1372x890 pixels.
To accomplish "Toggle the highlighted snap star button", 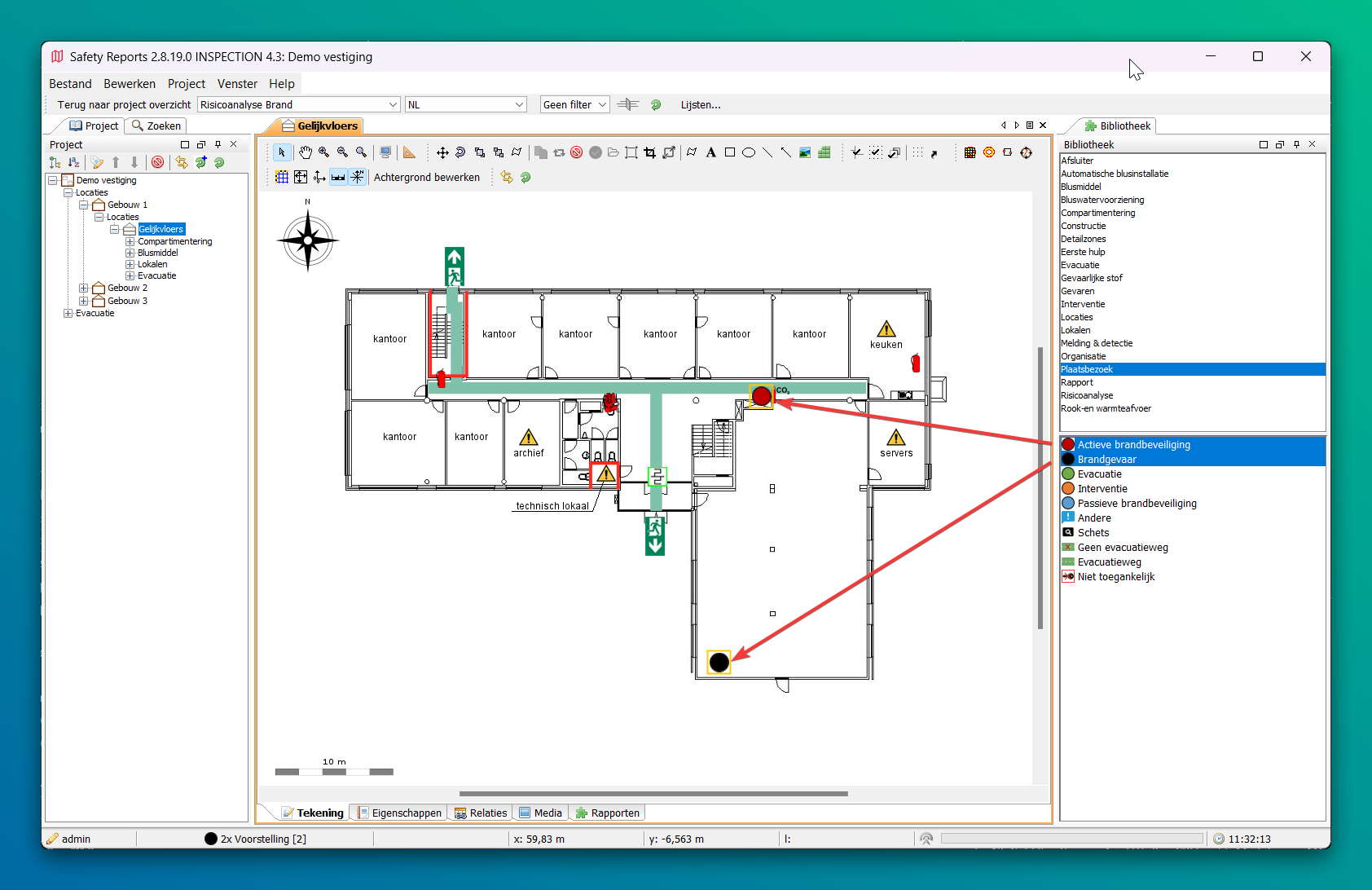I will pos(357,177).
